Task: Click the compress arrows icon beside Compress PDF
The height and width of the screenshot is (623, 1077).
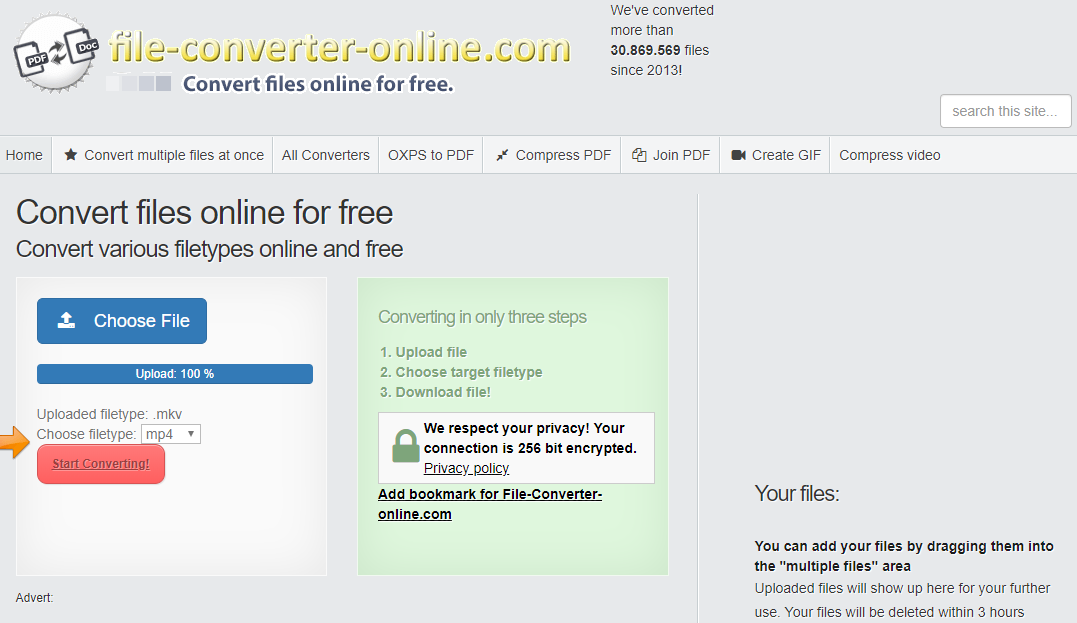Action: pyautogui.click(x=502, y=155)
